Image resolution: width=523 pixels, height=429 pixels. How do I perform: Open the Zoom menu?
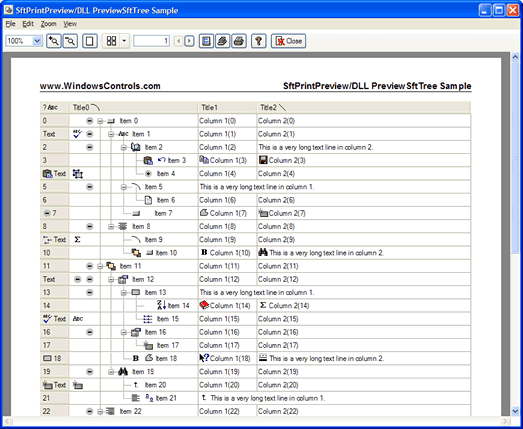click(x=48, y=24)
